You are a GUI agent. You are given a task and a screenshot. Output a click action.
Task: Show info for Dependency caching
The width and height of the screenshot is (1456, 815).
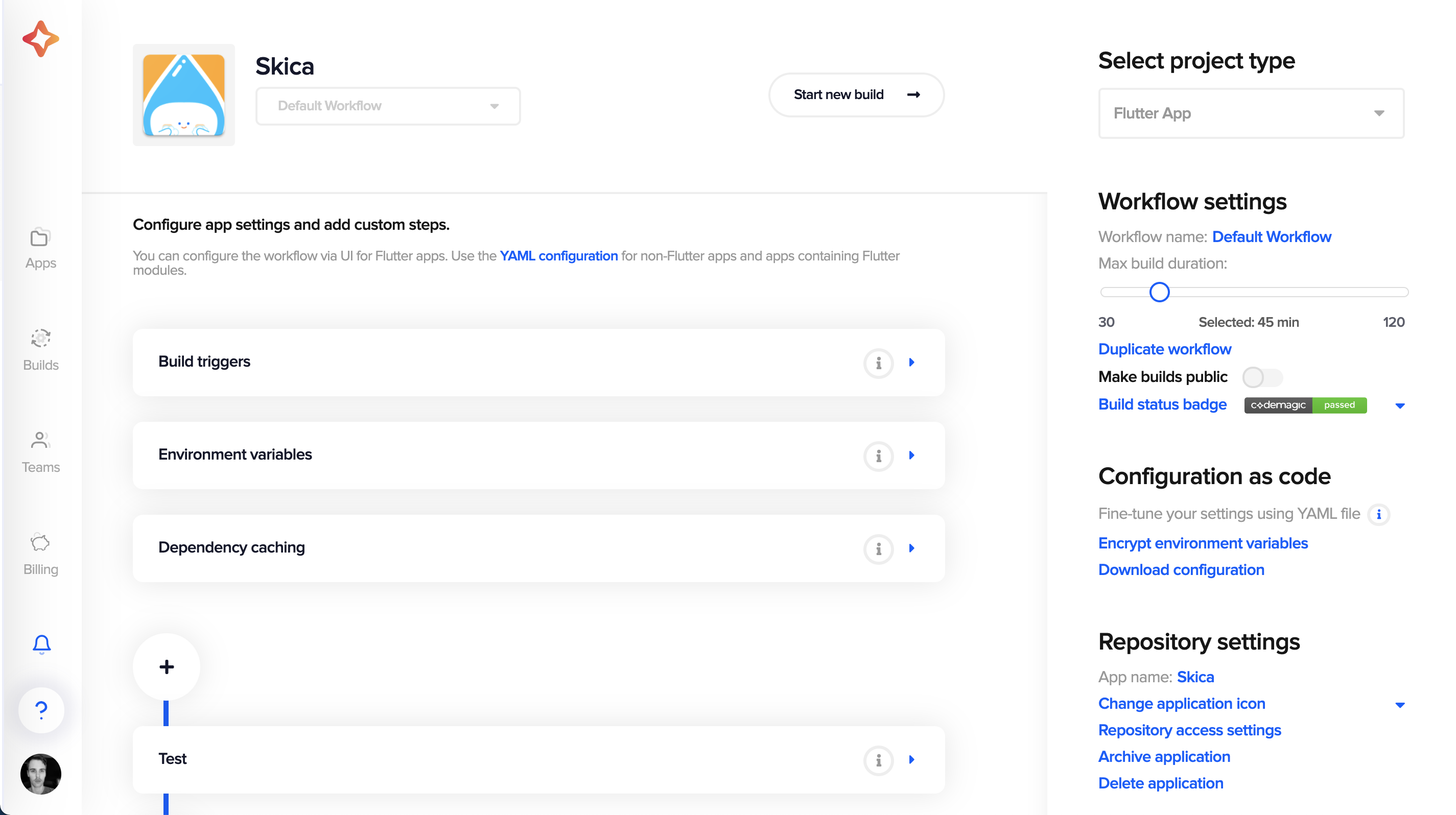pos(878,548)
